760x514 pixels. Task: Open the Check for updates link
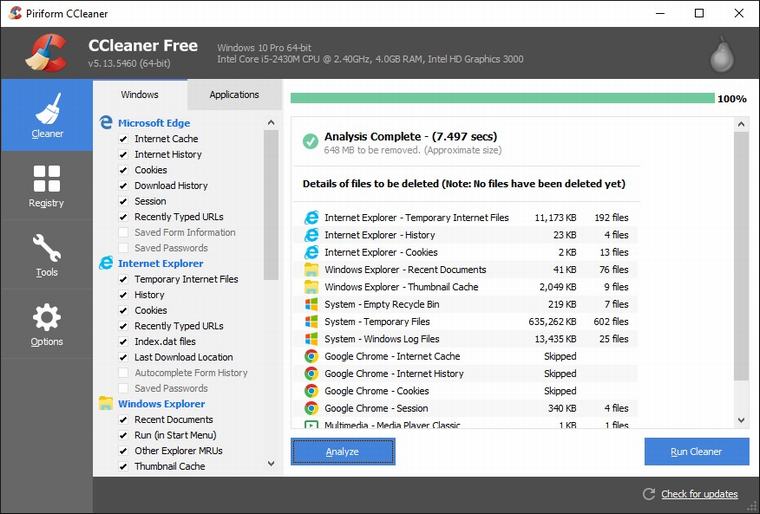pos(699,494)
